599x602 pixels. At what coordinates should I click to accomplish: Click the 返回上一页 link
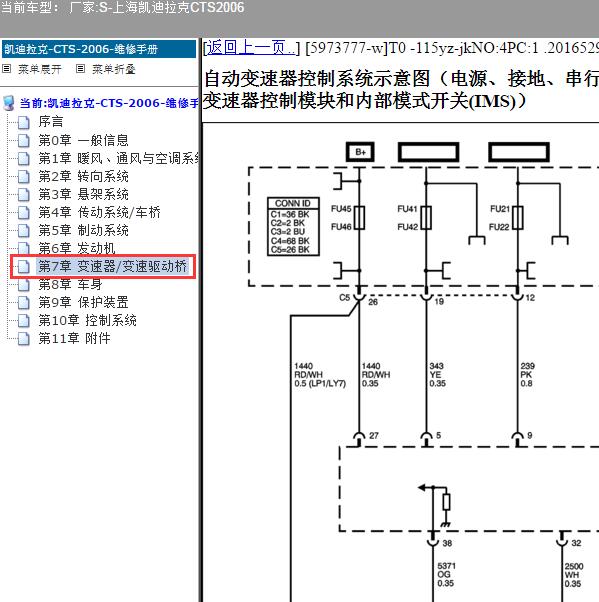coord(251,48)
